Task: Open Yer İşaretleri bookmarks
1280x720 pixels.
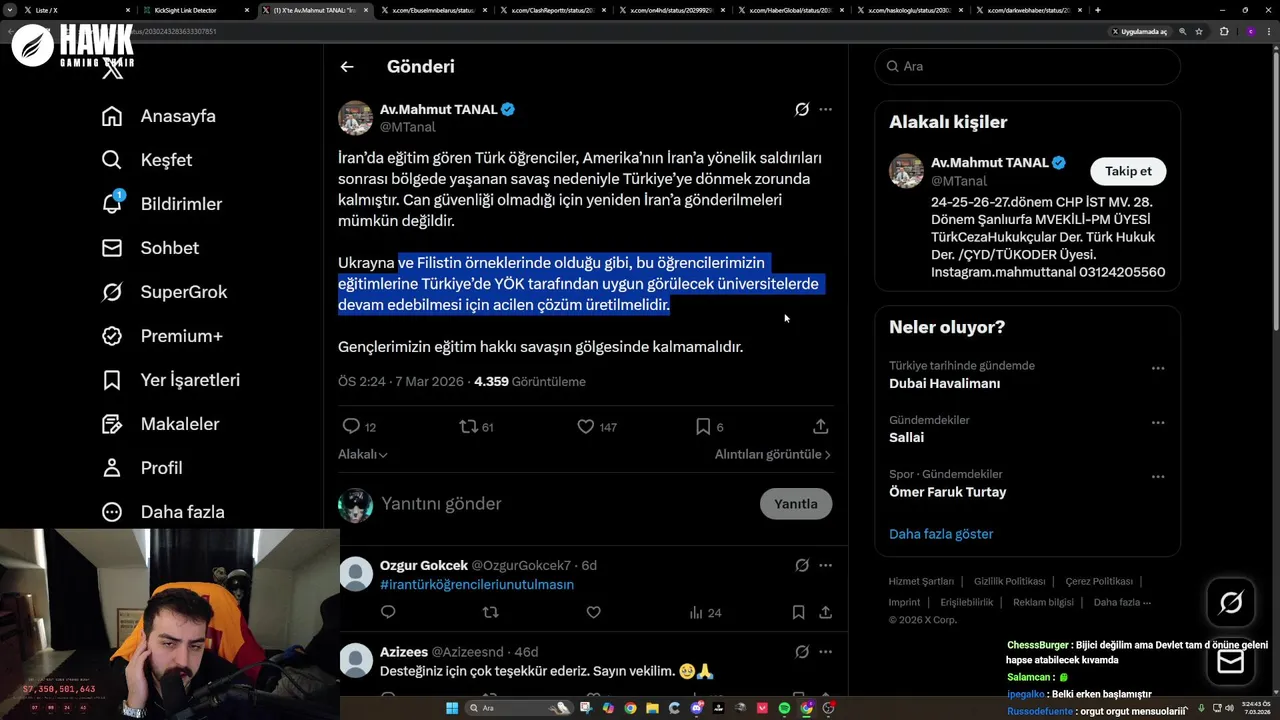Action: tap(171, 380)
